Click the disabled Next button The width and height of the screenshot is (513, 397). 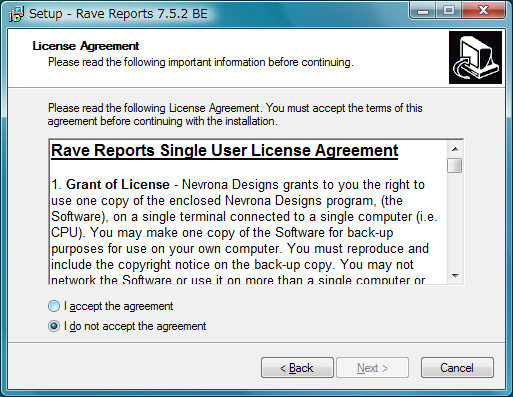pyautogui.click(x=372, y=368)
